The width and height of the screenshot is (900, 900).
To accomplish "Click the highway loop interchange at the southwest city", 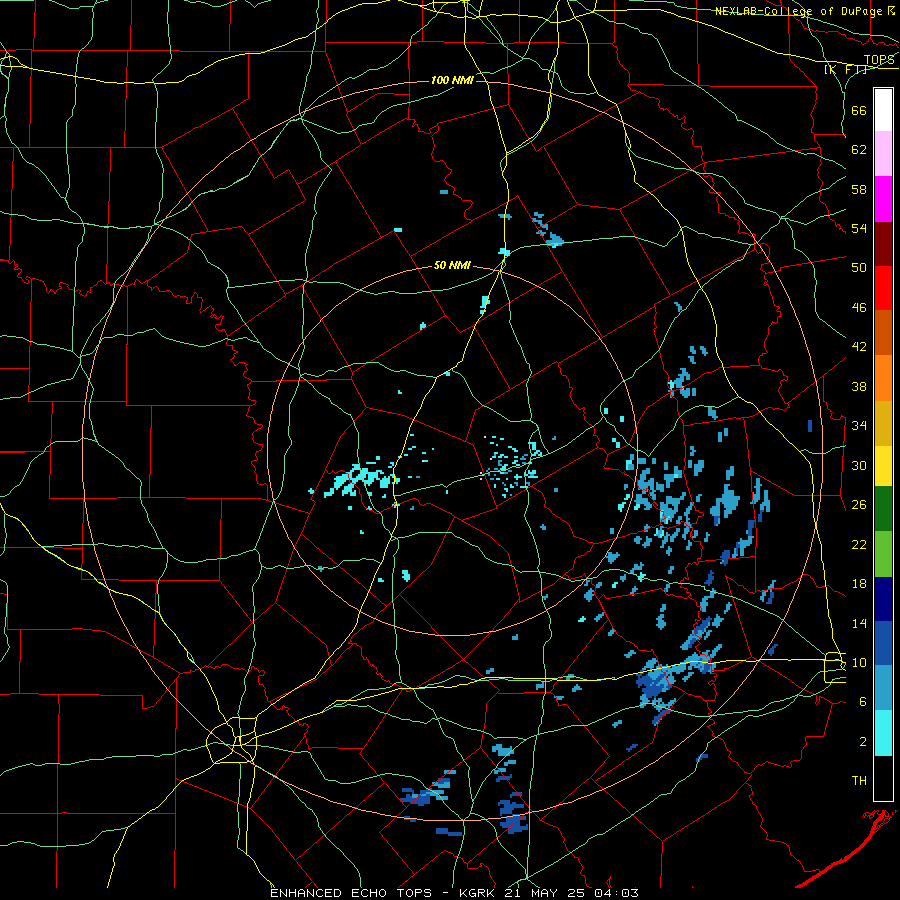I will pyautogui.click(x=232, y=740).
